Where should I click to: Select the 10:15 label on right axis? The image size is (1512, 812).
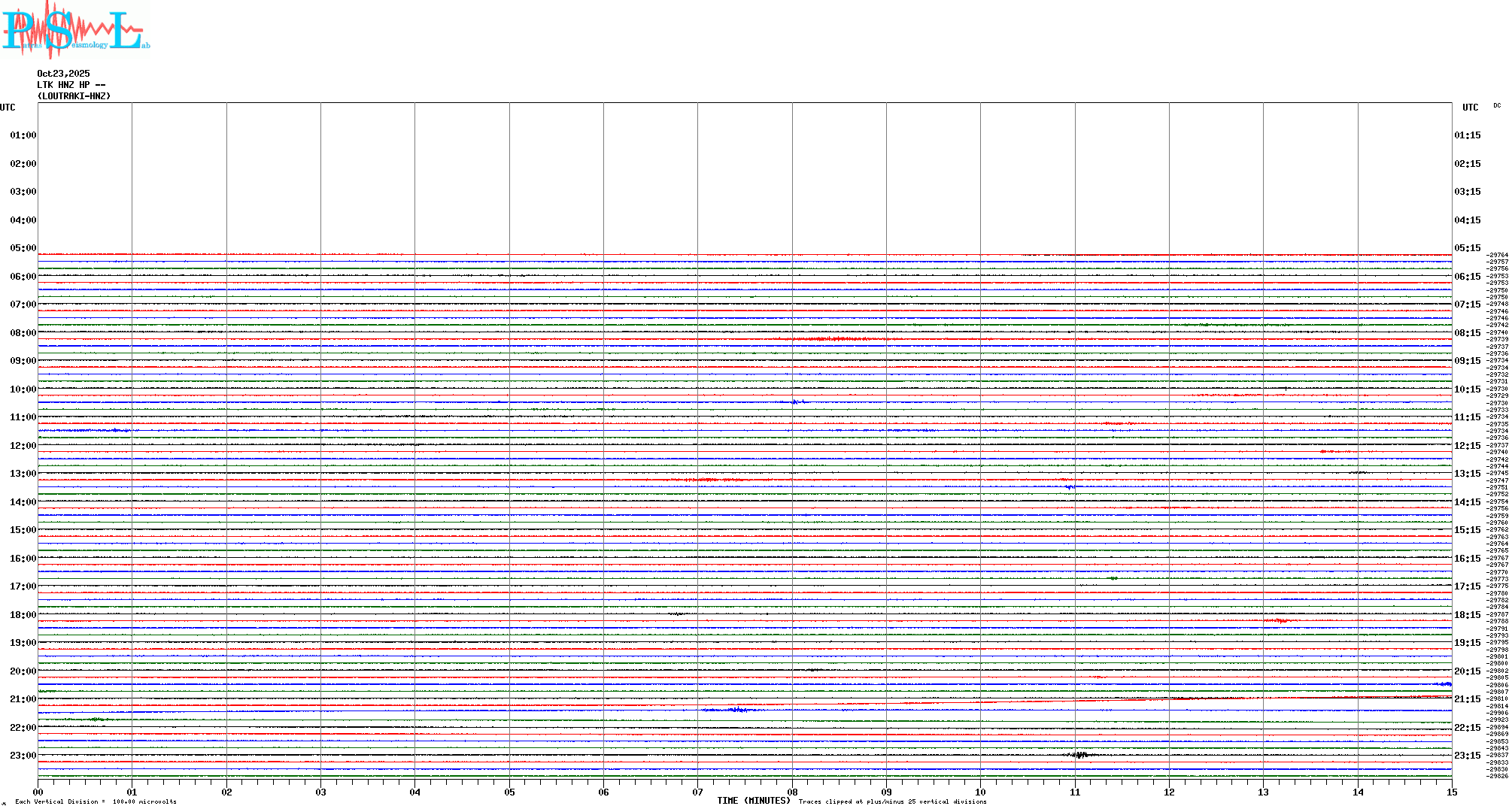pyautogui.click(x=1467, y=389)
